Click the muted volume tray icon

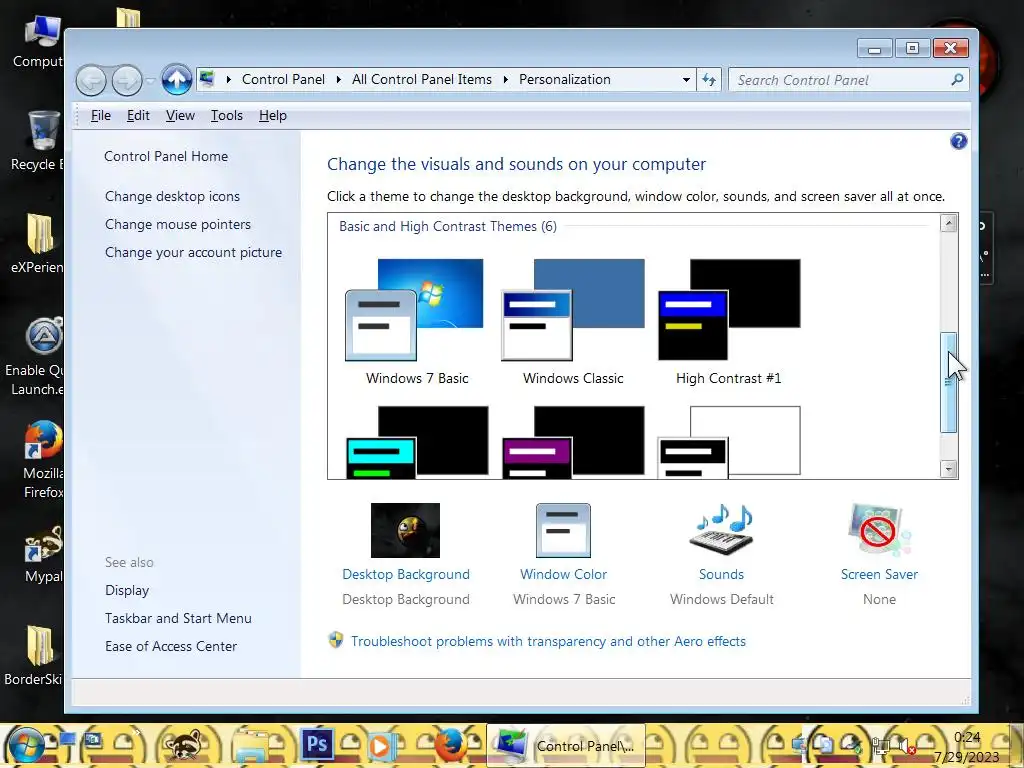pos(905,745)
